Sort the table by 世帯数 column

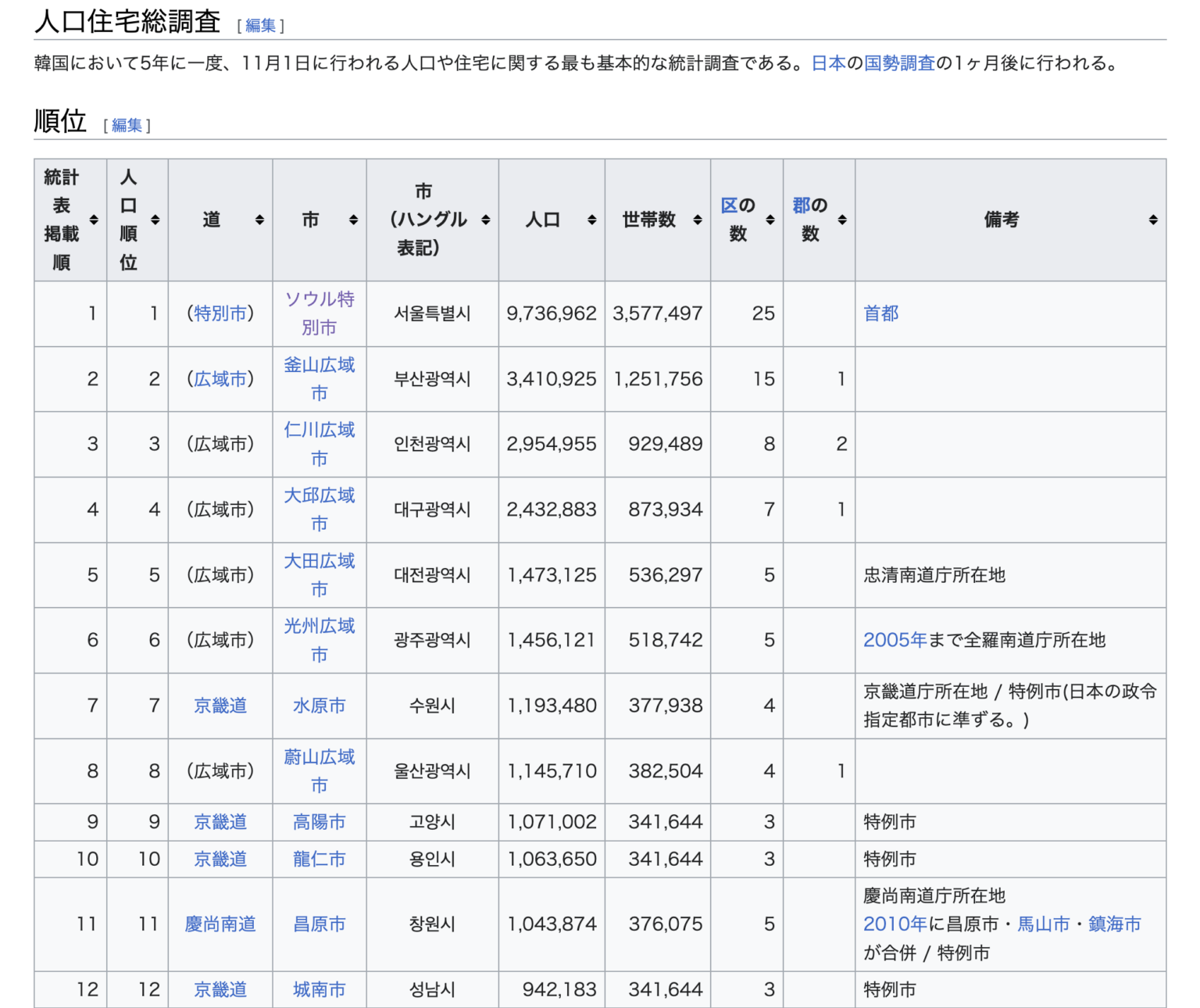click(x=698, y=220)
